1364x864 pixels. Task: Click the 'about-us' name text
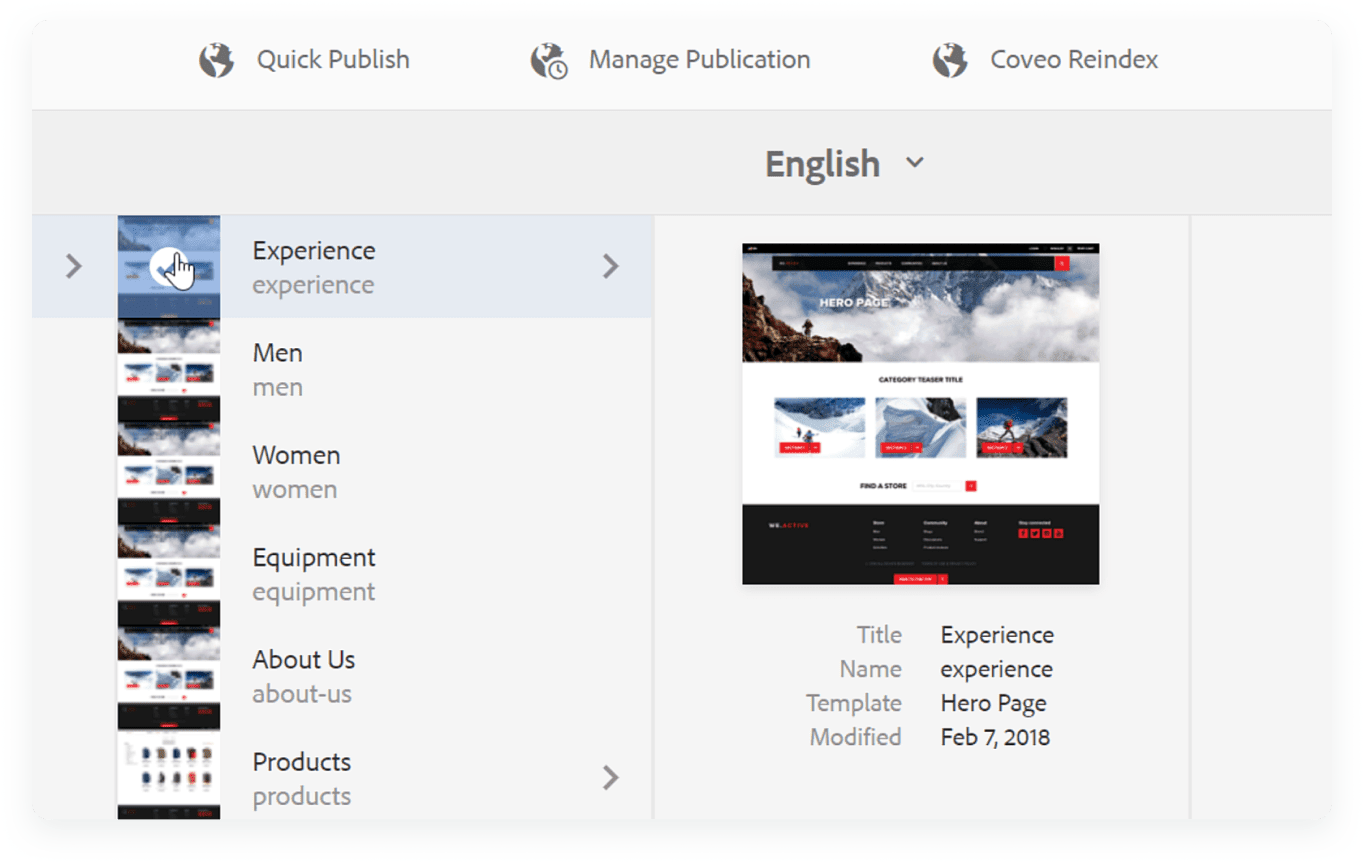302,694
